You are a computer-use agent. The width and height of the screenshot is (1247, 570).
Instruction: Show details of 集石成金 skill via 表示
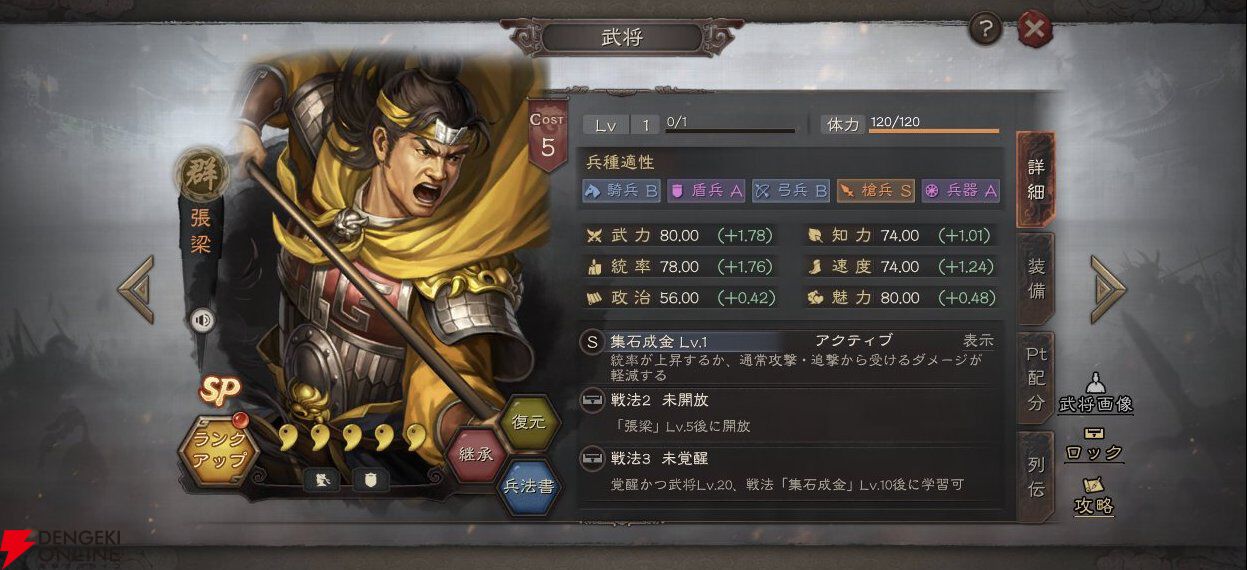(978, 341)
